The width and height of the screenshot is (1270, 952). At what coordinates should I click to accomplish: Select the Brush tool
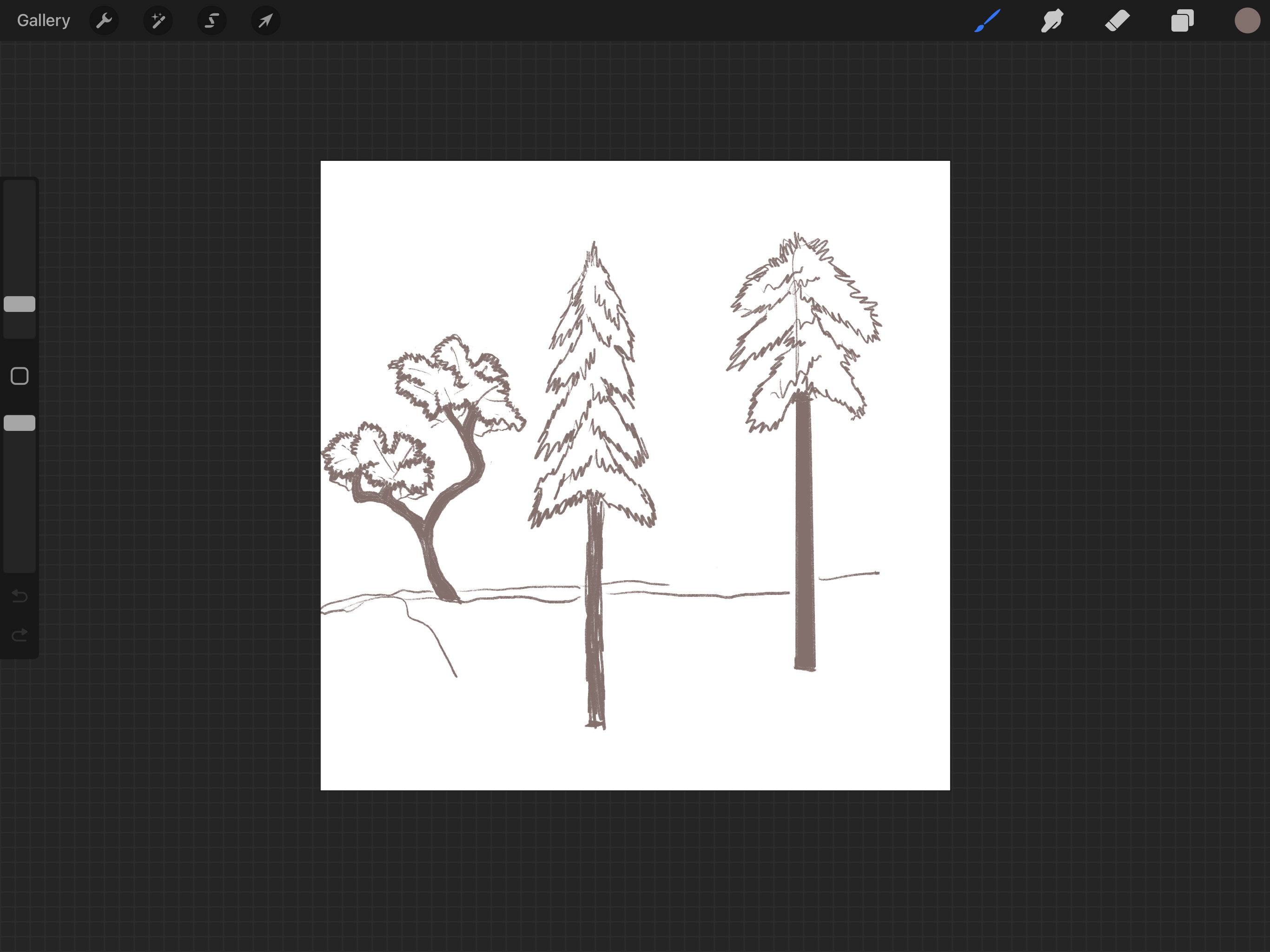coord(987,20)
